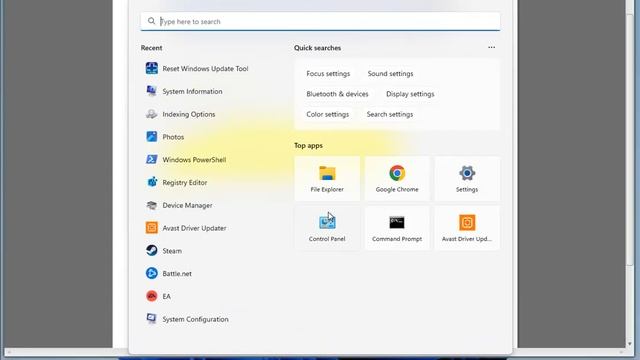Launch Indexing Options via its icon
This screenshot has width=640, height=360.
click(x=151, y=114)
